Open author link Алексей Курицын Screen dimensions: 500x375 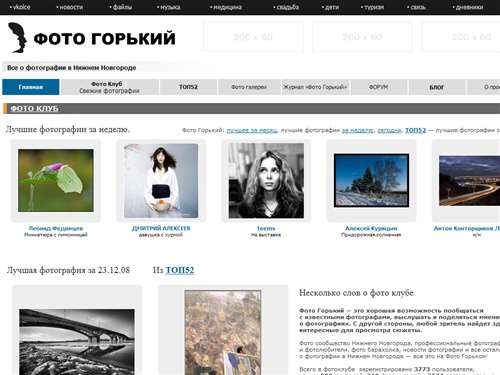click(371, 228)
